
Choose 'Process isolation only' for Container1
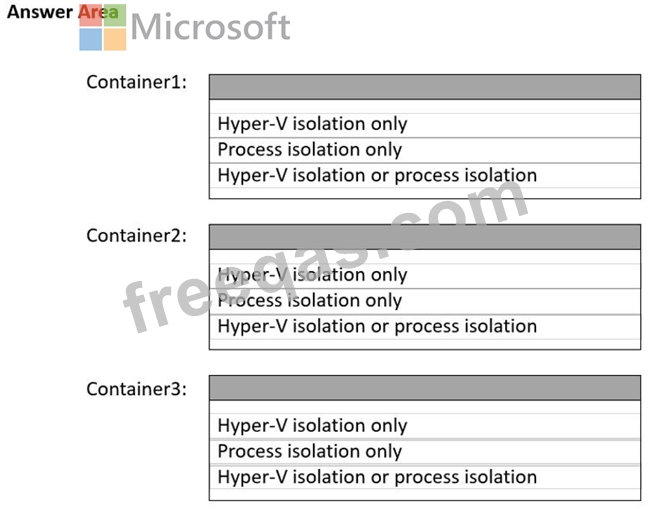click(x=309, y=150)
